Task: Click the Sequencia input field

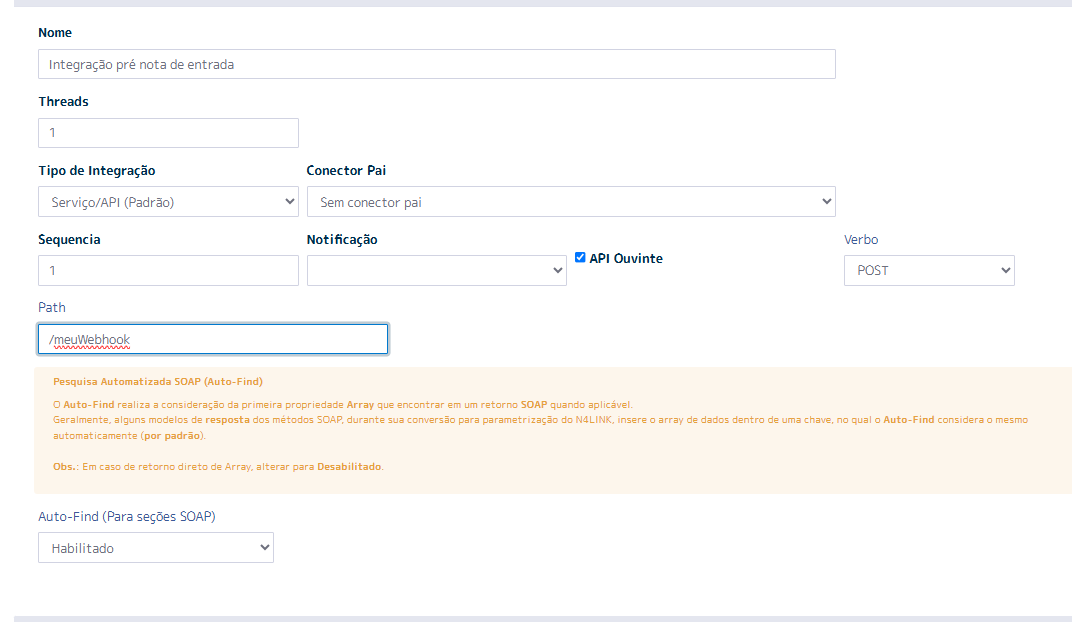Action: click(x=168, y=271)
